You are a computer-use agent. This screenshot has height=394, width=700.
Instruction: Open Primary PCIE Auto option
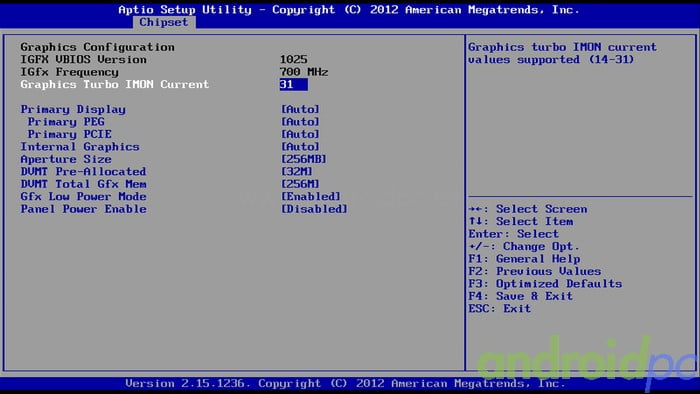[300, 134]
